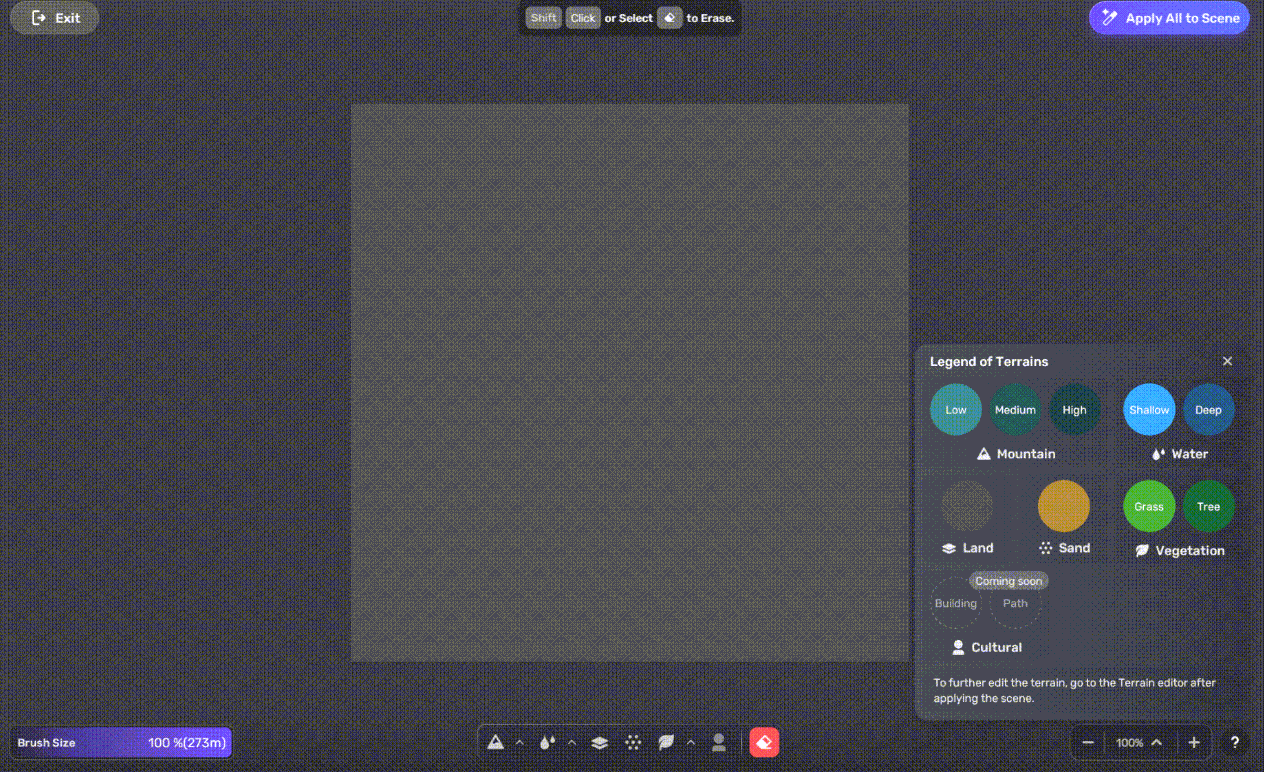This screenshot has height=772, width=1264.
Task: Open the help question mark button
Action: pos(1235,742)
